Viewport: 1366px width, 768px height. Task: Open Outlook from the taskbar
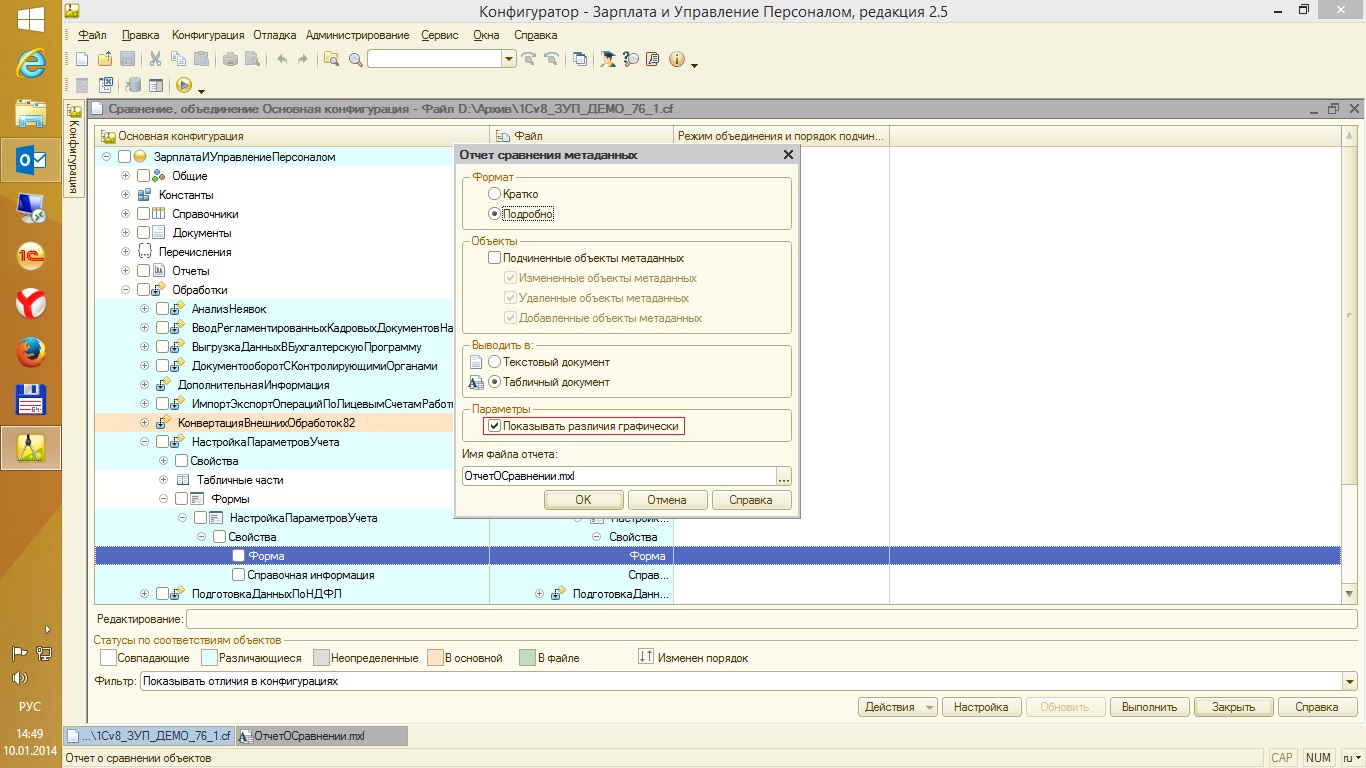point(31,160)
